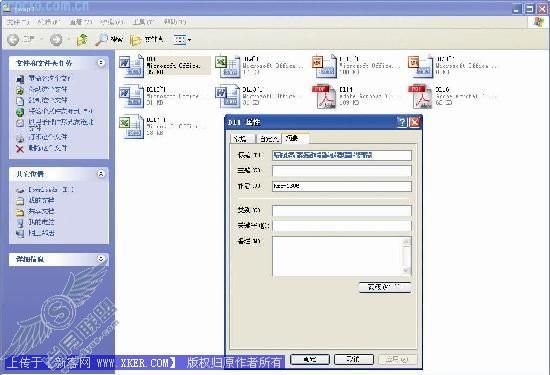Expand the Details sidebar panel
550x375 pixels.
pyautogui.click(x=101, y=259)
